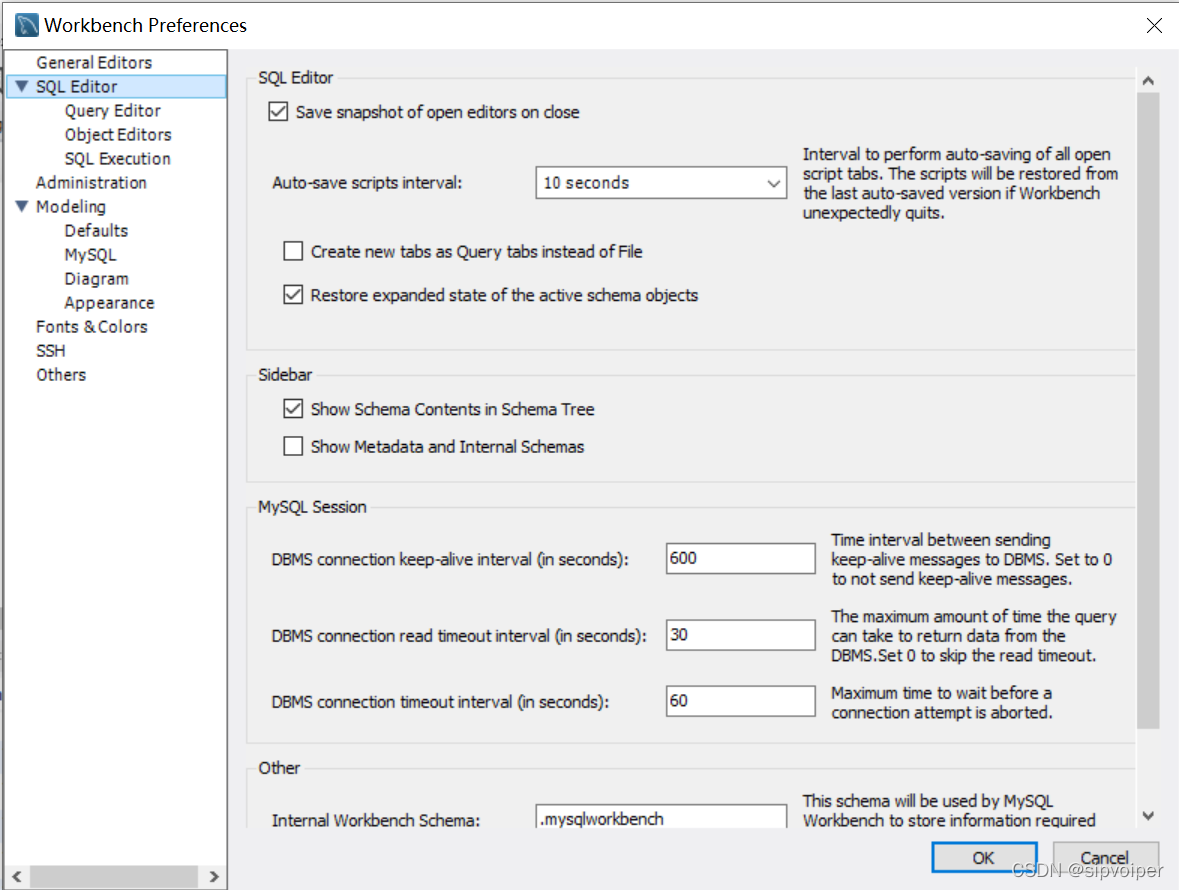Close the Workbench Preferences dialog
Image resolution: width=1179 pixels, height=890 pixels.
point(1154,26)
